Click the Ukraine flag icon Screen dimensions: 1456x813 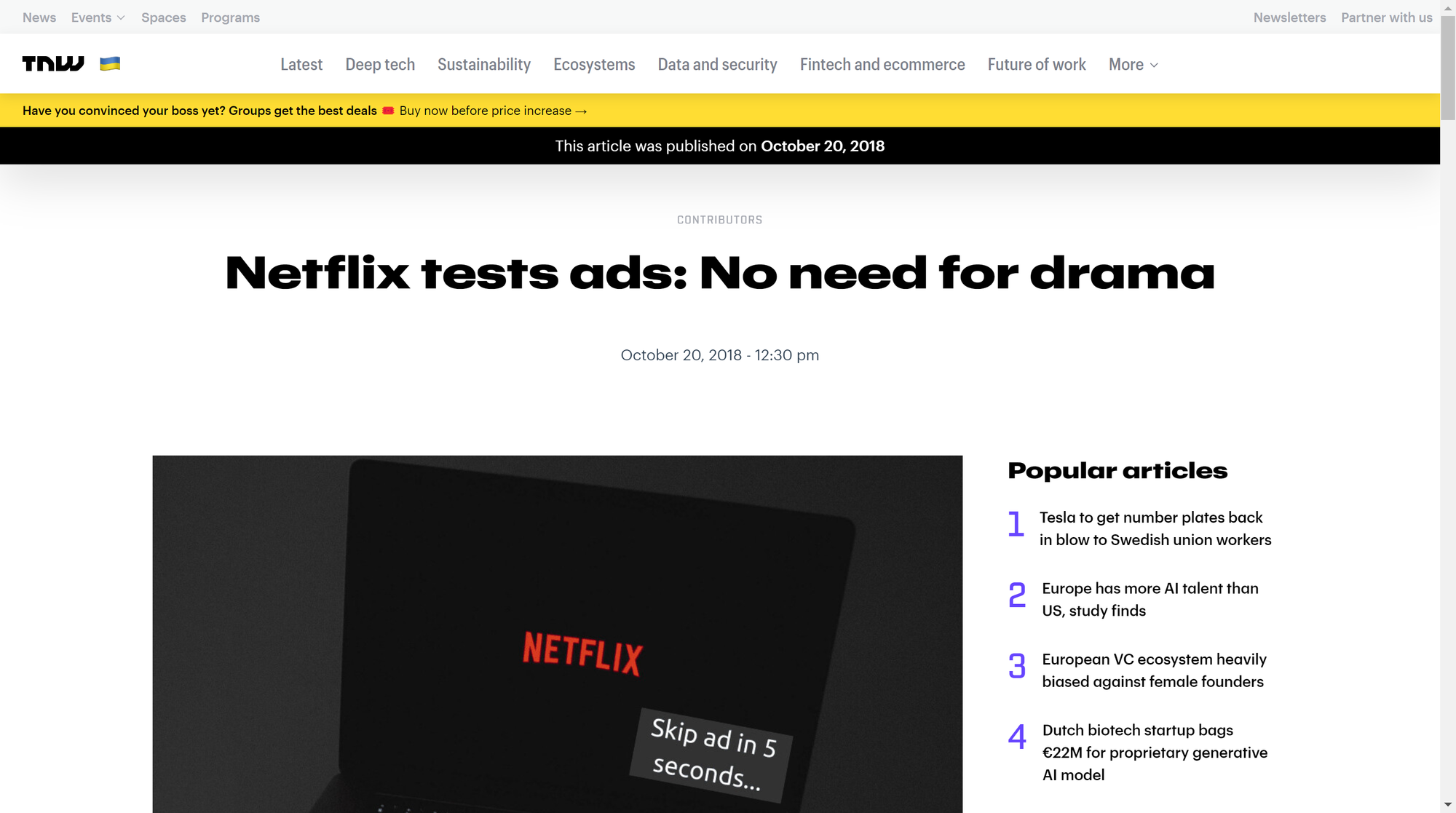(110, 64)
